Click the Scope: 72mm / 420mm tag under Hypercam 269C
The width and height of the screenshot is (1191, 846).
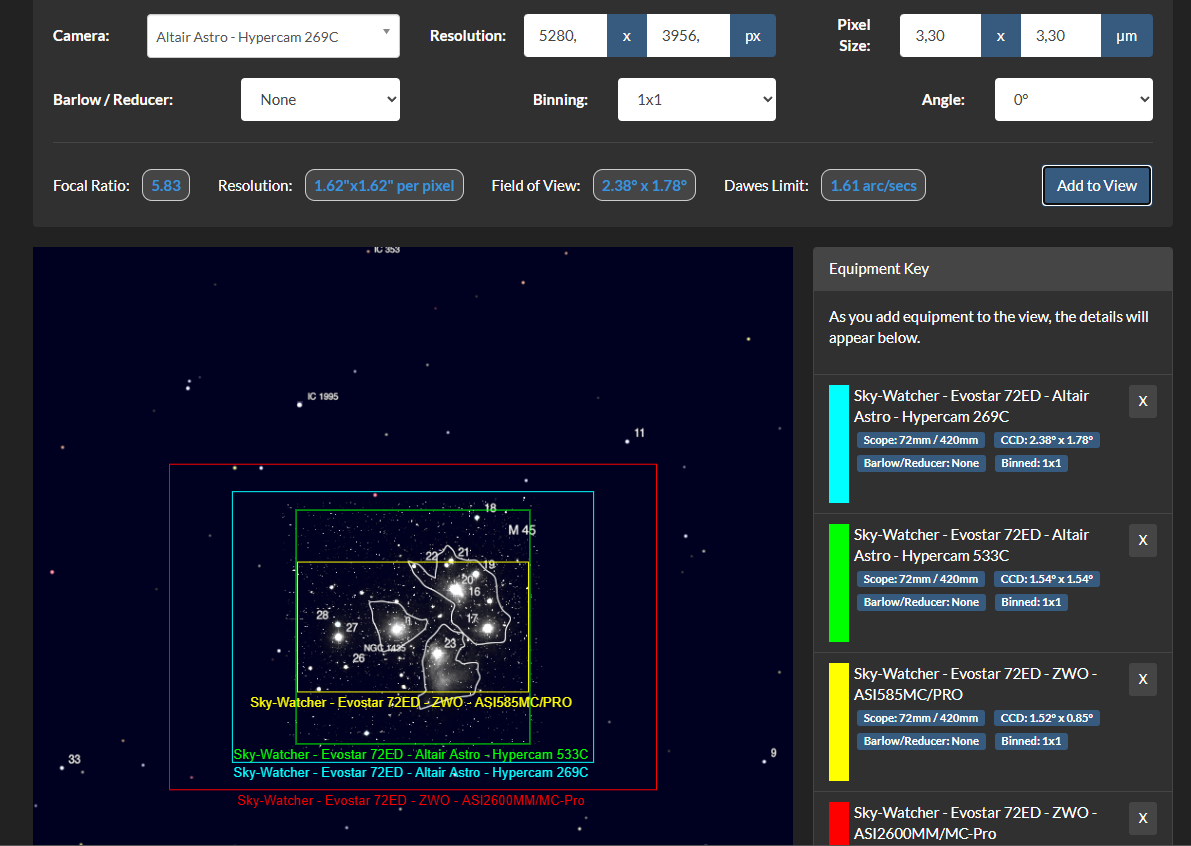(921, 440)
